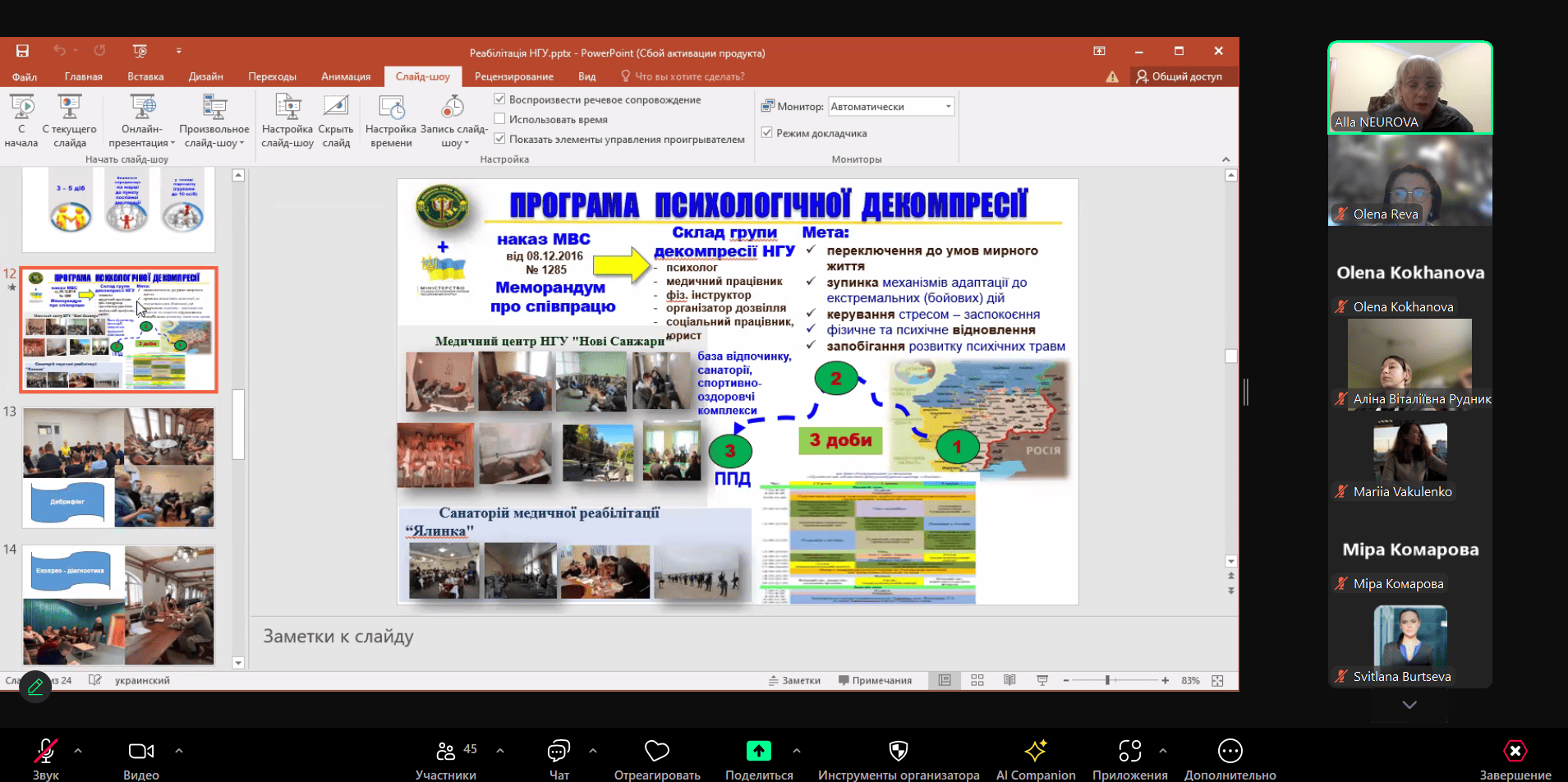Switch to the Вставка tab
This screenshot has height=782, width=1568.
145,76
